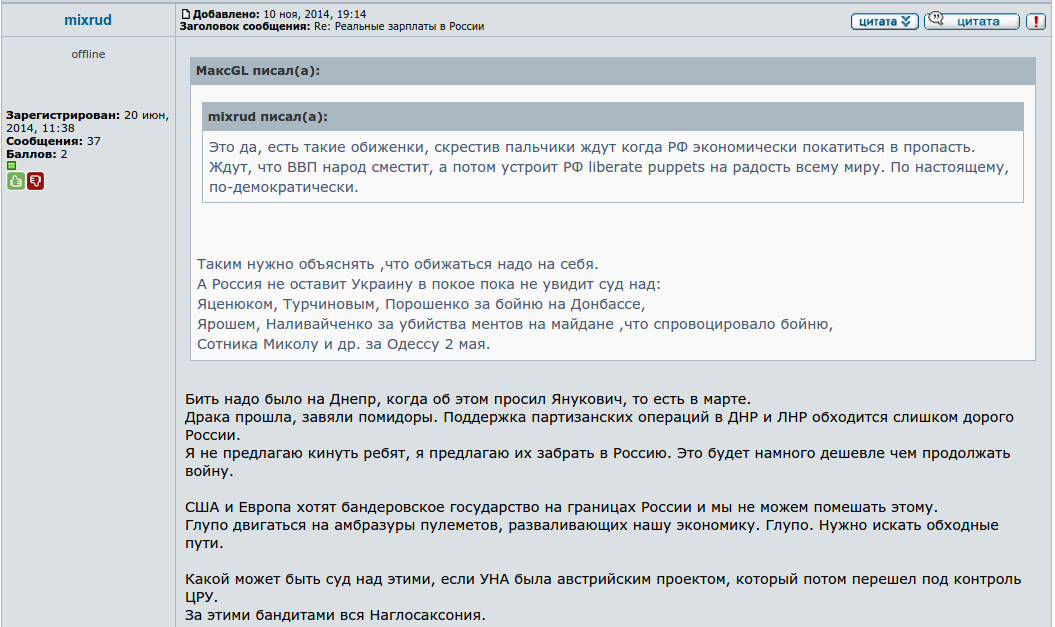The height and width of the screenshot is (627, 1055).
Task: Open the цитата button with double-chevron arrows
Action: click(x=885, y=22)
